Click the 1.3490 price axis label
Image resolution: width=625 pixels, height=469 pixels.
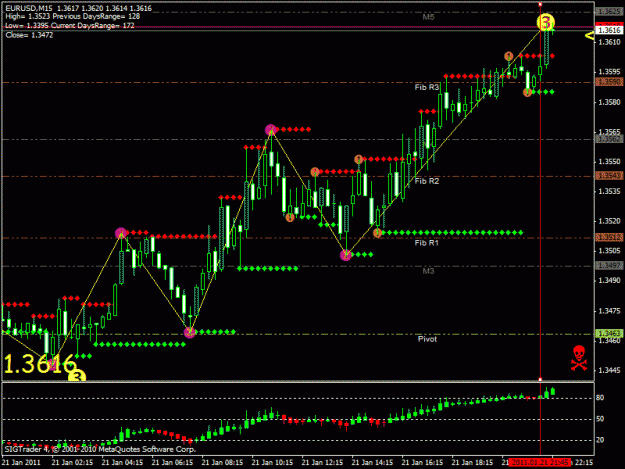[x=609, y=281]
